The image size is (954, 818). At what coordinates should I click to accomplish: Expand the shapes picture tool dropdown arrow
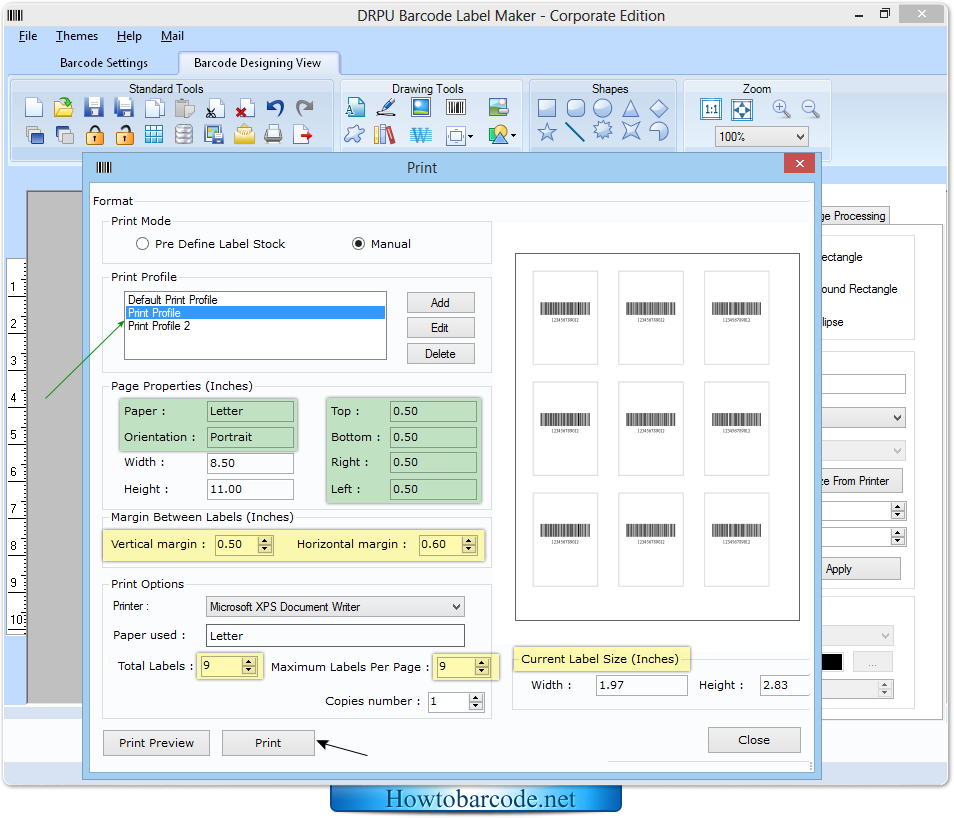pos(514,136)
